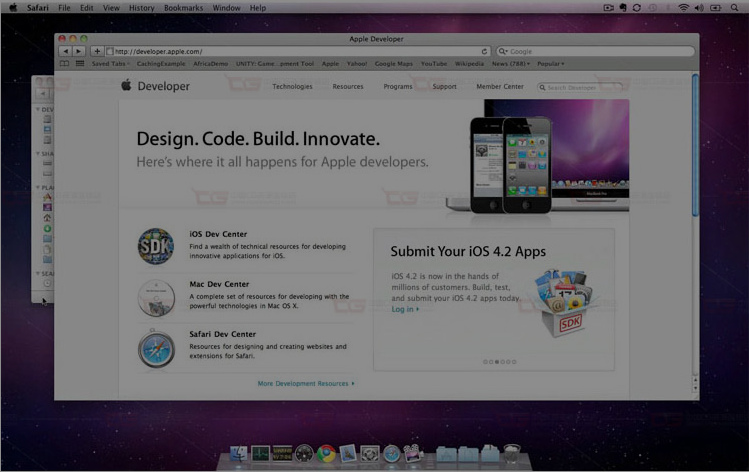Viewport: 749px width, 472px height.
Task: Open the Popular bookmarks dropdown
Action: [x=550, y=64]
